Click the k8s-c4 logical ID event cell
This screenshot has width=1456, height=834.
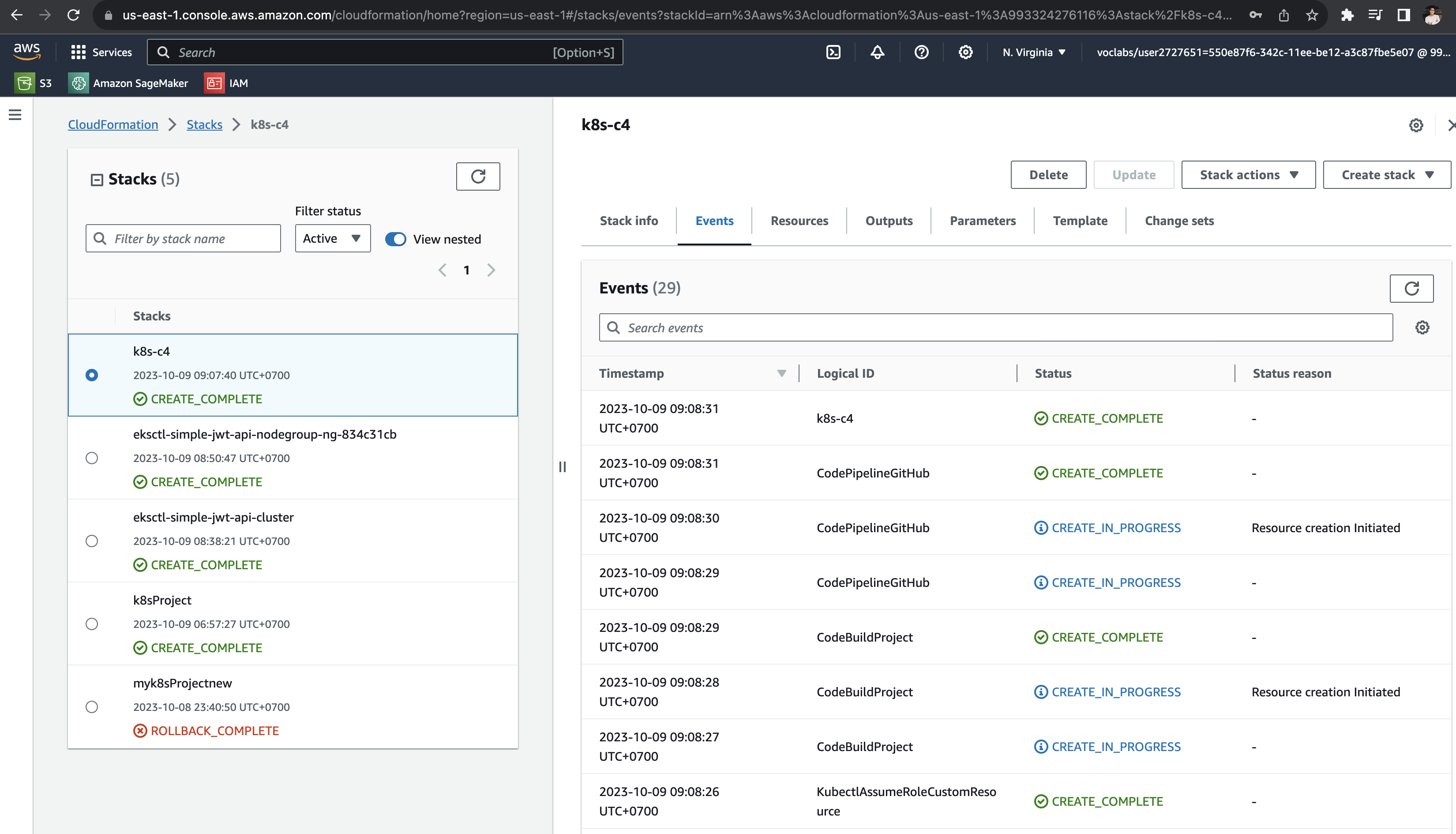pos(835,418)
